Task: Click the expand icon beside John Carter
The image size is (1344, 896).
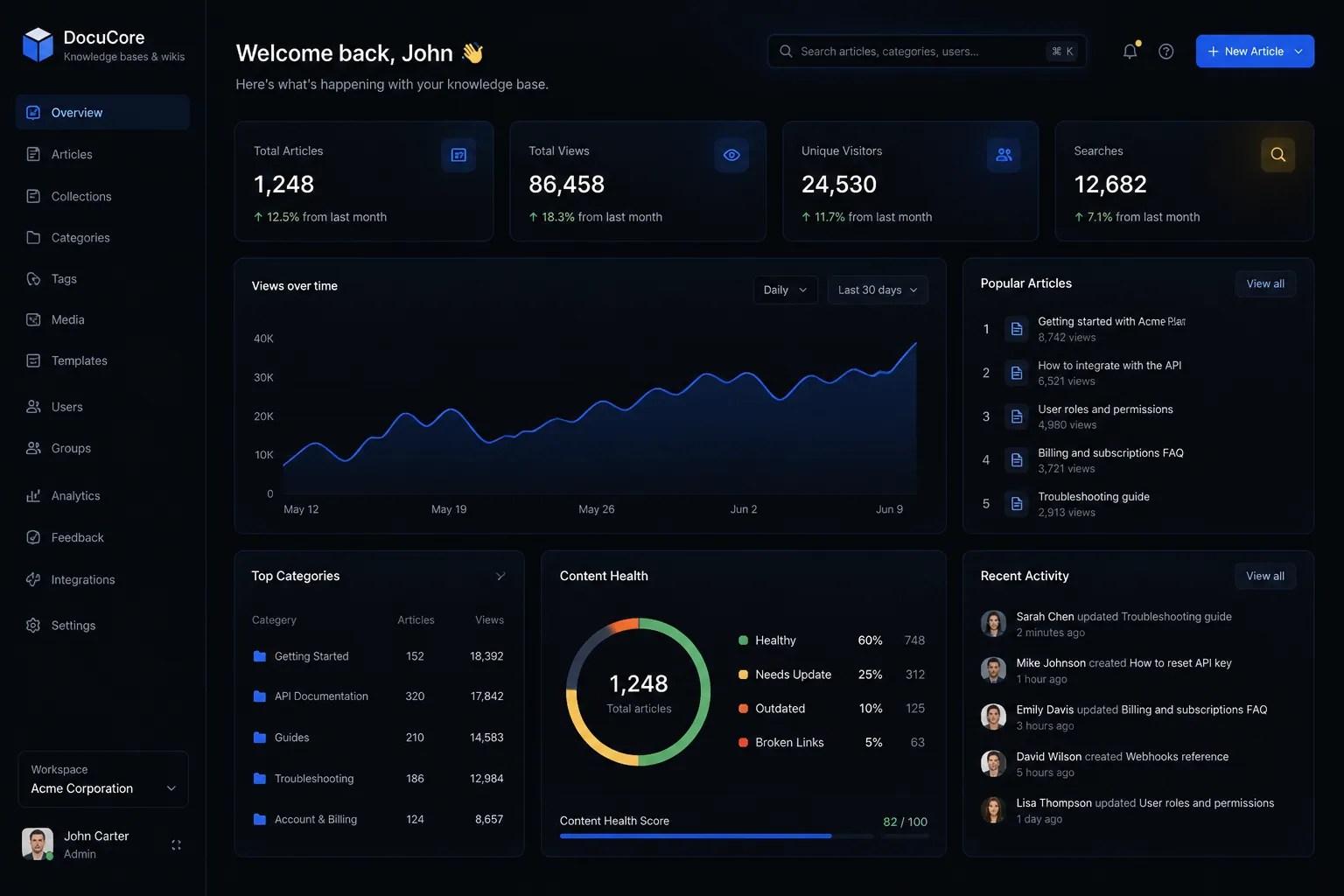Action: 176,845
